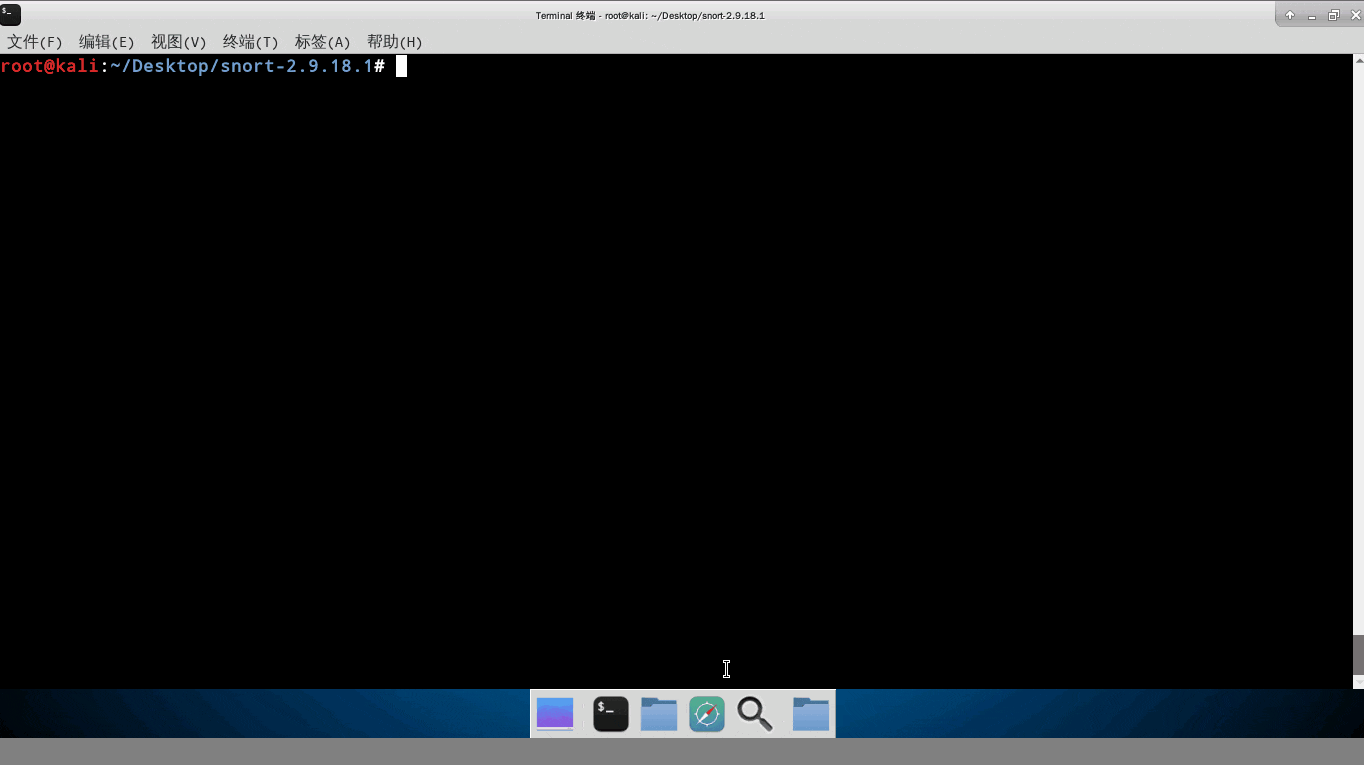Click the scrollbar down arrow
This screenshot has height=765, width=1364.
(x=1358, y=682)
